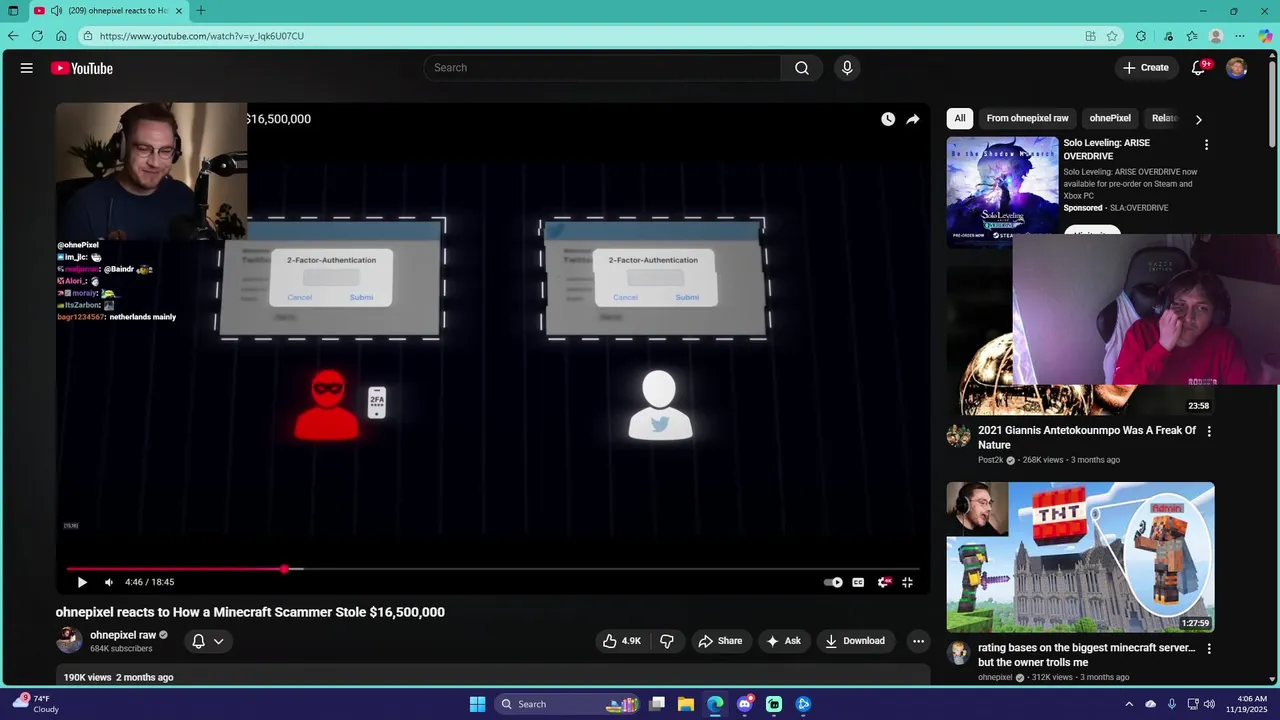The image size is (1280, 720).
Task: Focus the YouTube search field
Action: [x=602, y=68]
